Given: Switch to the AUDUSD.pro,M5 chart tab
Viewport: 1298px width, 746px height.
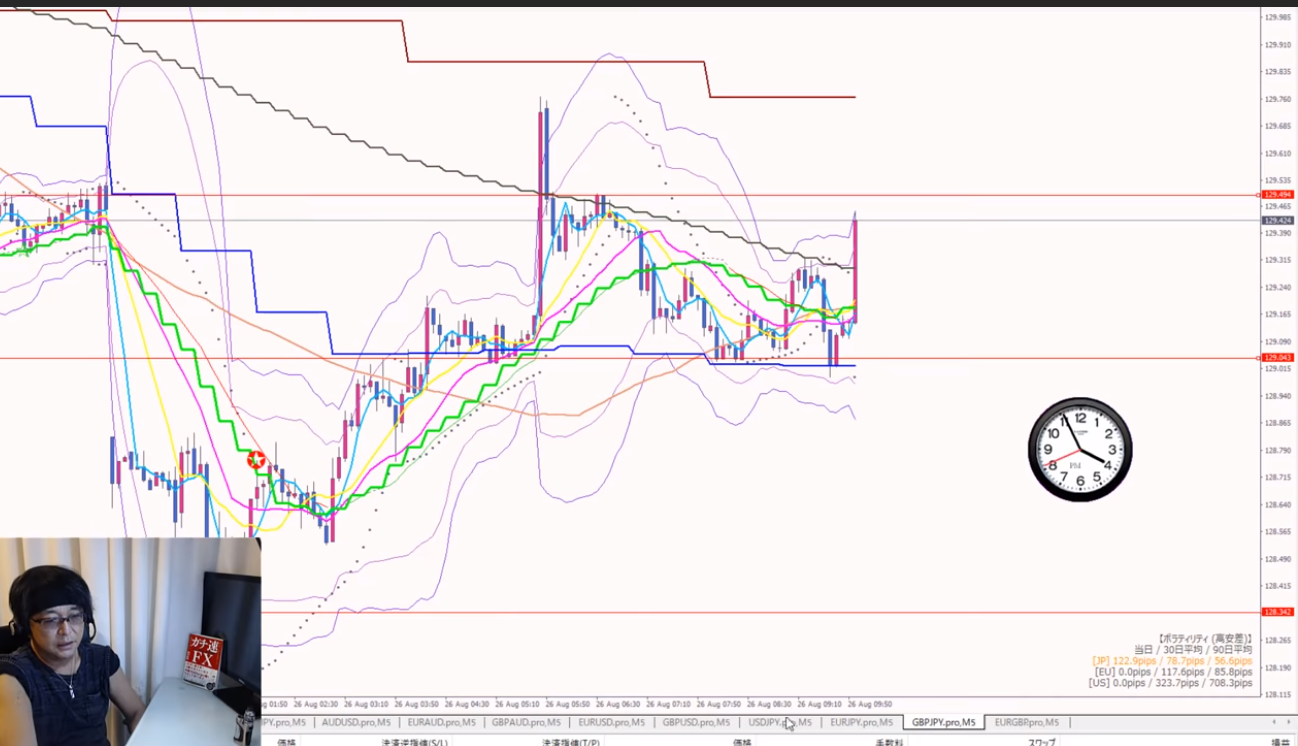Looking at the screenshot, I should coord(356,722).
